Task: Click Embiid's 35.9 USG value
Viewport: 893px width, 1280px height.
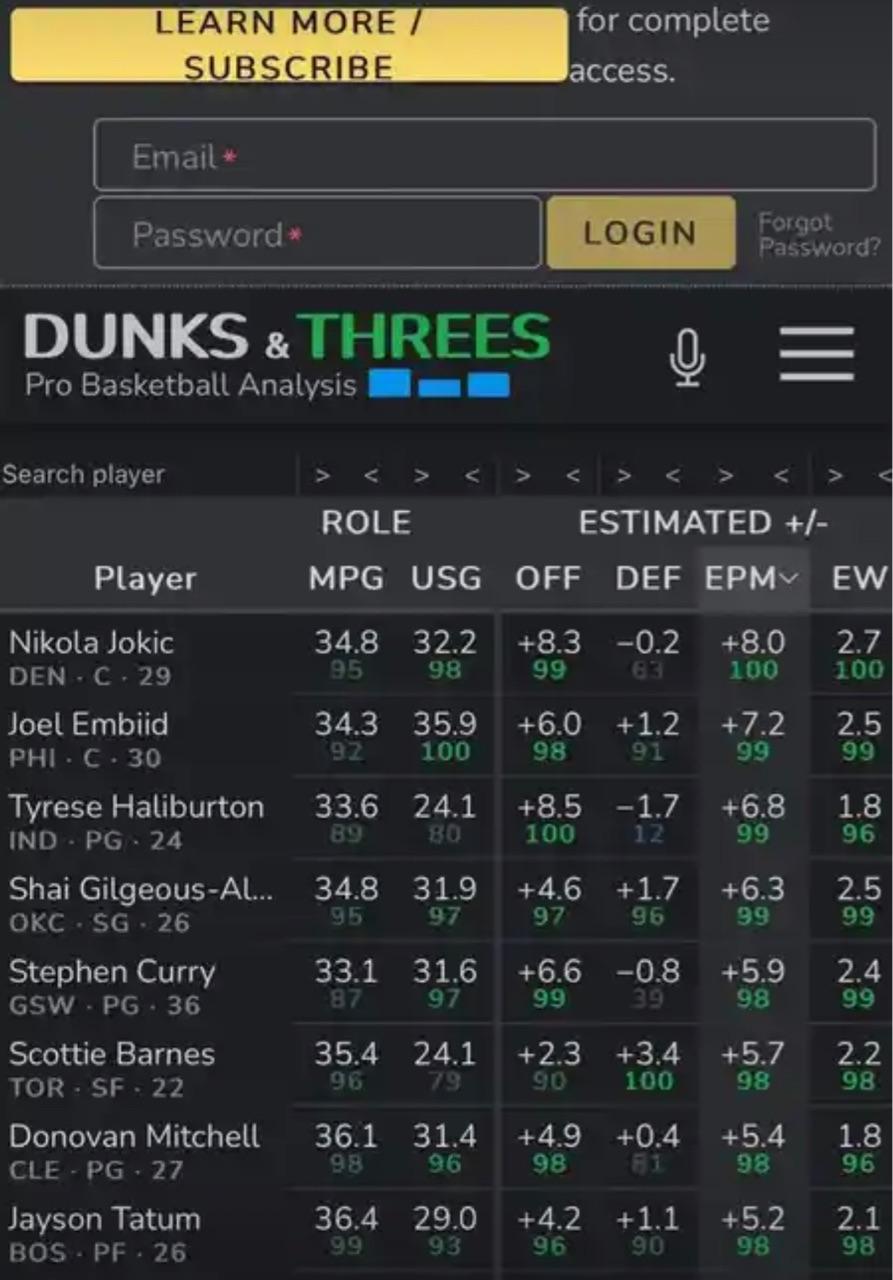Action: pos(445,724)
